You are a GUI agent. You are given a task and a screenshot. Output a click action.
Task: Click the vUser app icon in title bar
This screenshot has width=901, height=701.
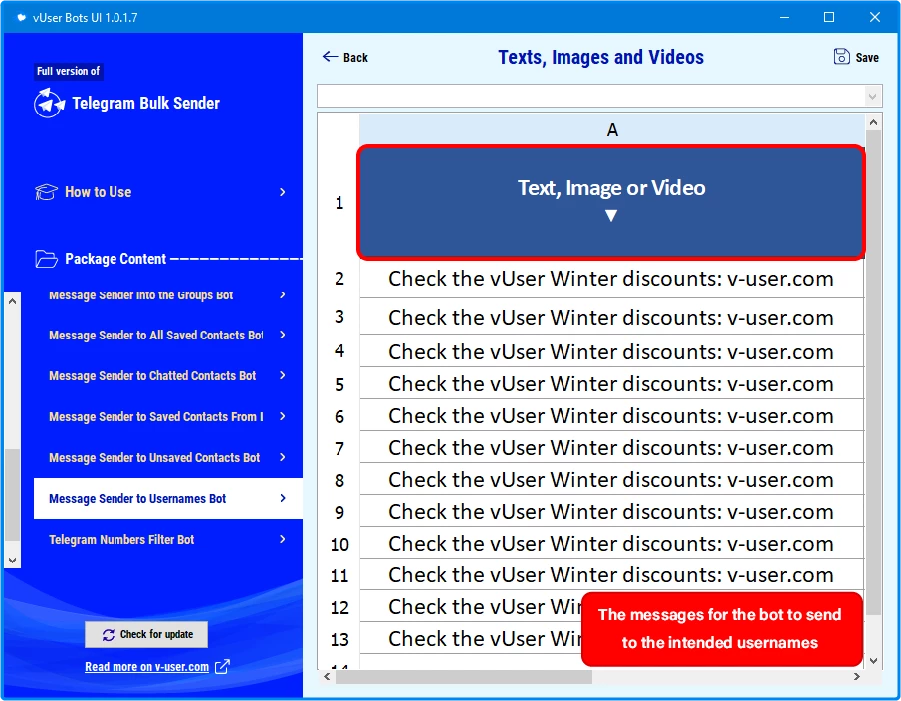point(22,17)
